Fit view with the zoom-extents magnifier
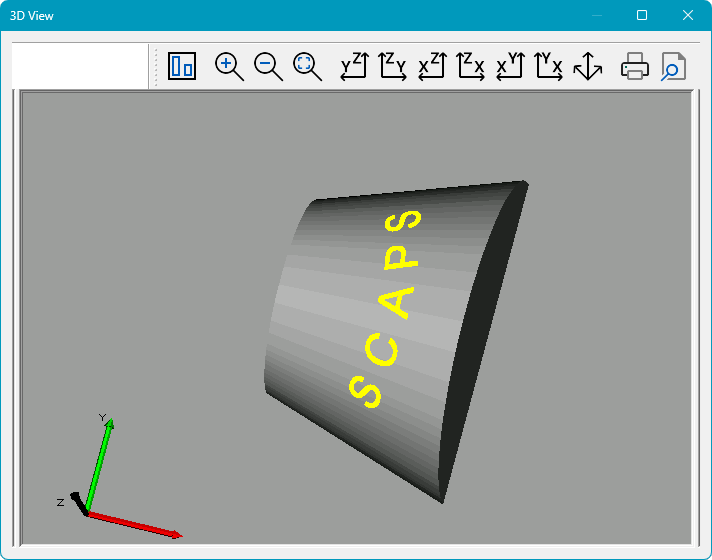This screenshot has width=712, height=560. click(x=307, y=67)
